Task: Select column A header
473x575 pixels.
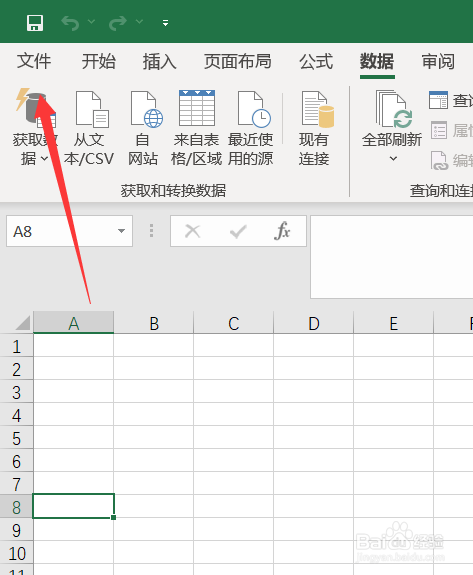Action: [x=74, y=323]
